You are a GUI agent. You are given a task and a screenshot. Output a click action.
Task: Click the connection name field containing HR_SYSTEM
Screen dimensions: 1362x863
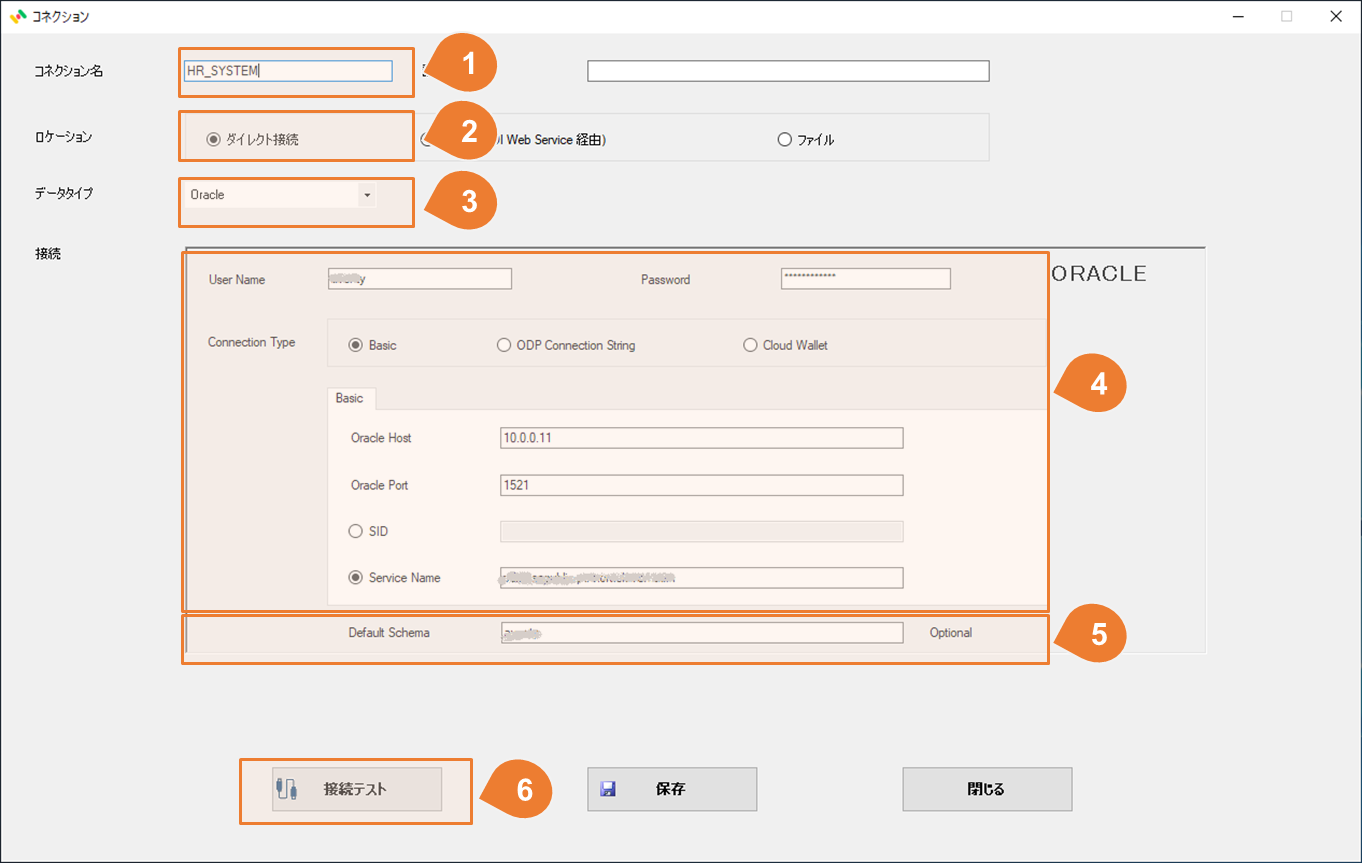click(x=288, y=71)
